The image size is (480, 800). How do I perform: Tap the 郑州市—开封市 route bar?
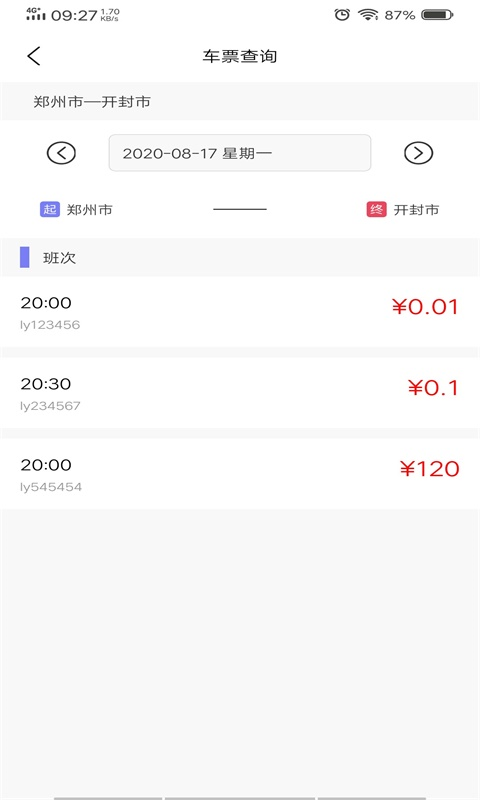point(240,102)
